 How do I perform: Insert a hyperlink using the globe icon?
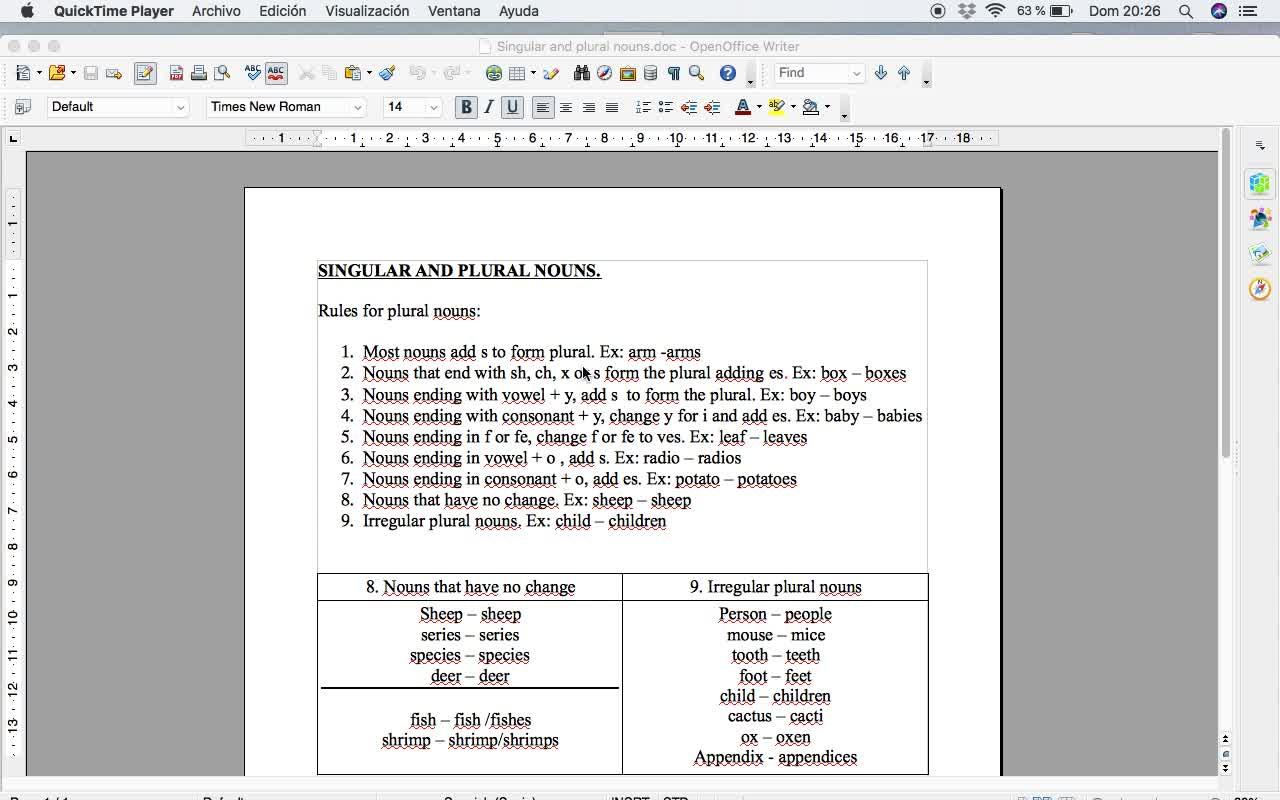click(494, 73)
